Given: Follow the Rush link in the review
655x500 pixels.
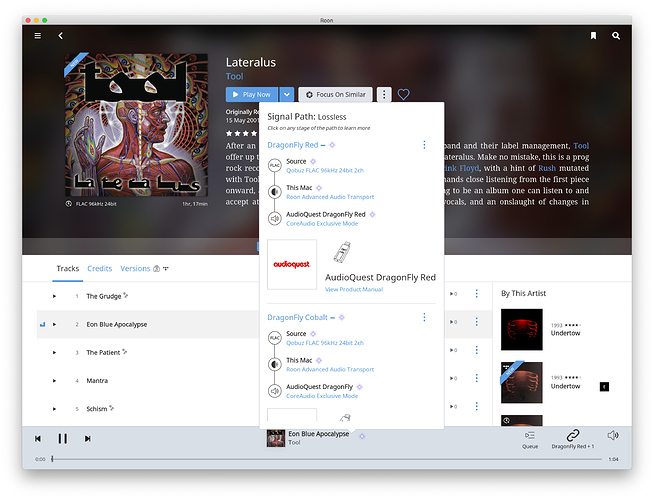Looking at the screenshot, I should [547, 168].
